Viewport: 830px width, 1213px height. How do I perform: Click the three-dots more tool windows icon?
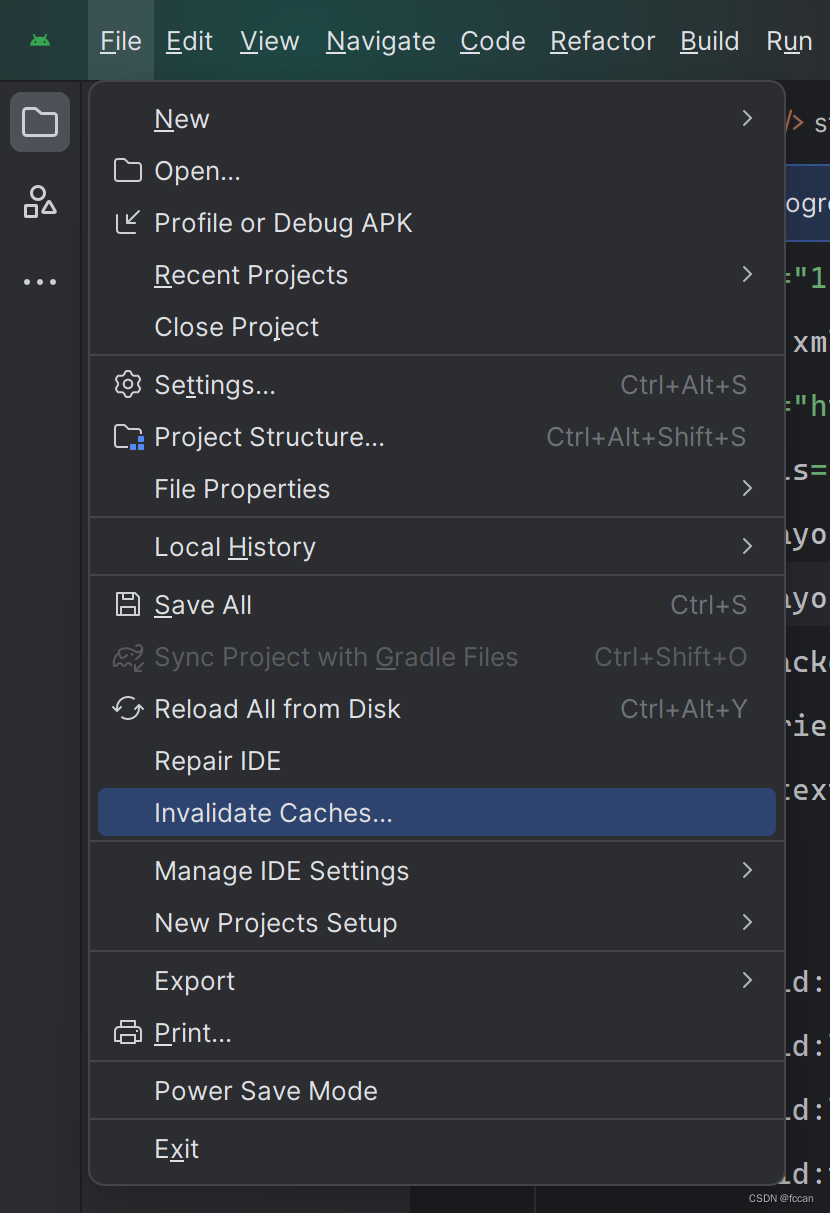(x=40, y=282)
